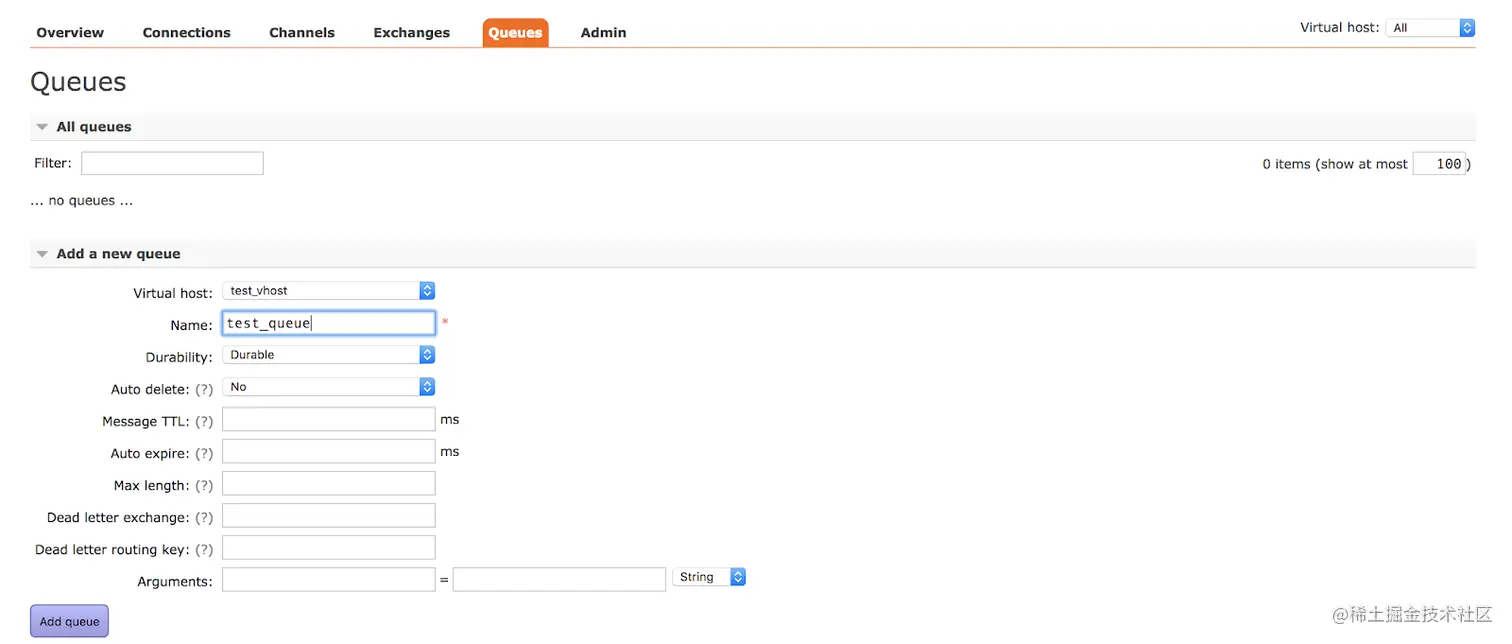Image resolution: width=1512 pixels, height=644 pixels.
Task: Click the Arguments value input field
Action: (559, 579)
